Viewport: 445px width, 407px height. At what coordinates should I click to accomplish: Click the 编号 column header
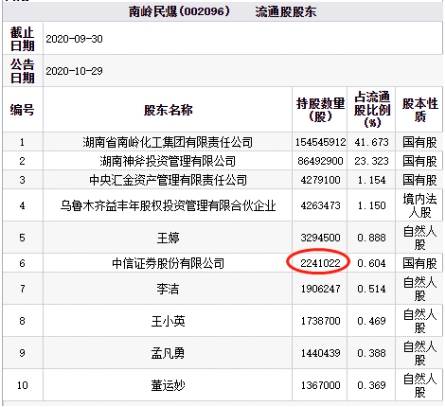point(22,110)
